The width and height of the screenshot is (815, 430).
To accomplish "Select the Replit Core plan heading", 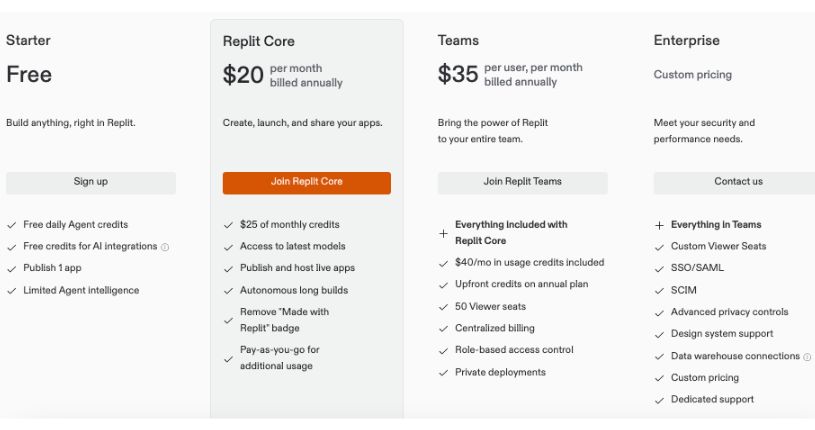I will tap(258, 42).
